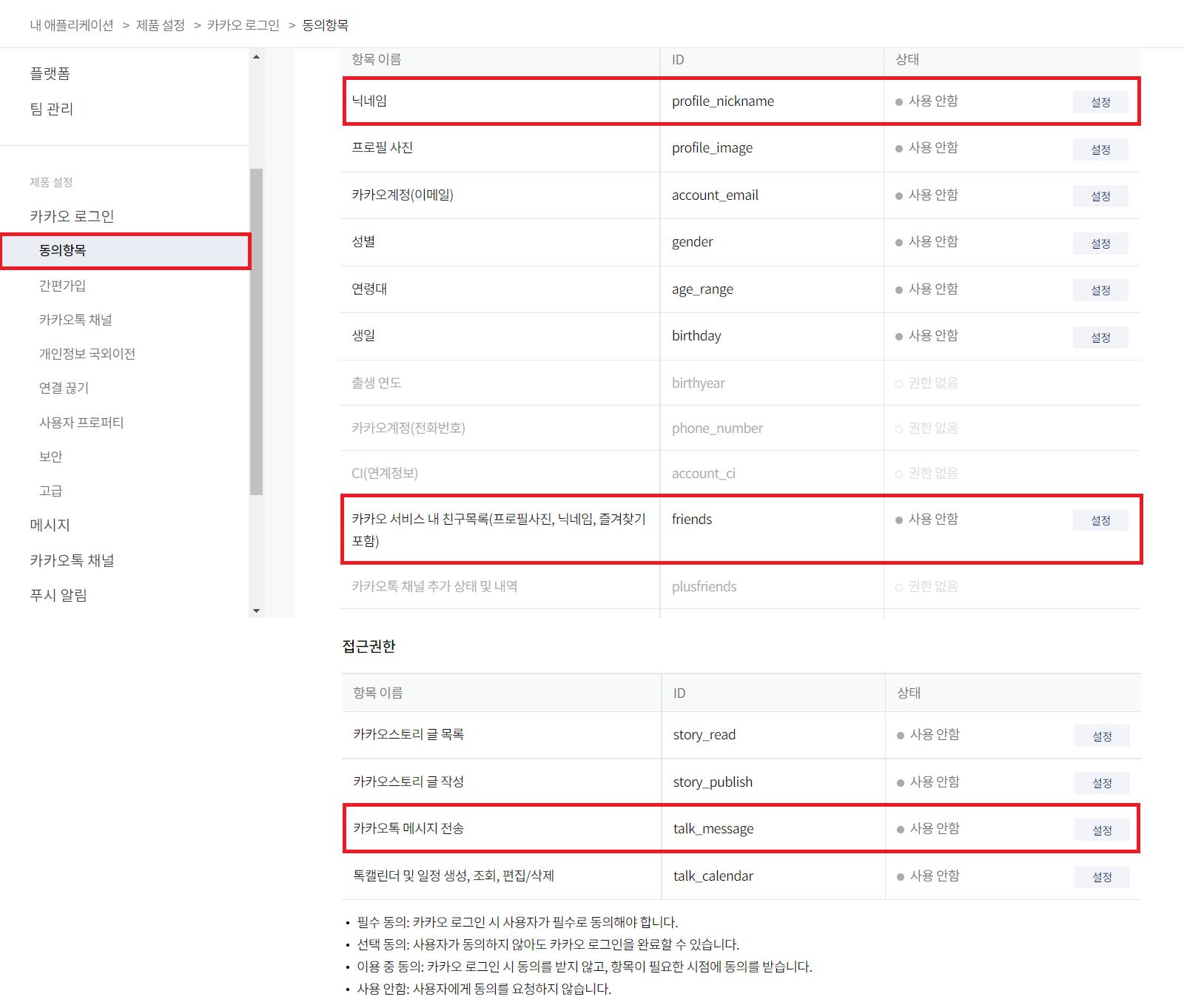Open top-level 카카오톡 채널 sidebar menu

pos(72,560)
